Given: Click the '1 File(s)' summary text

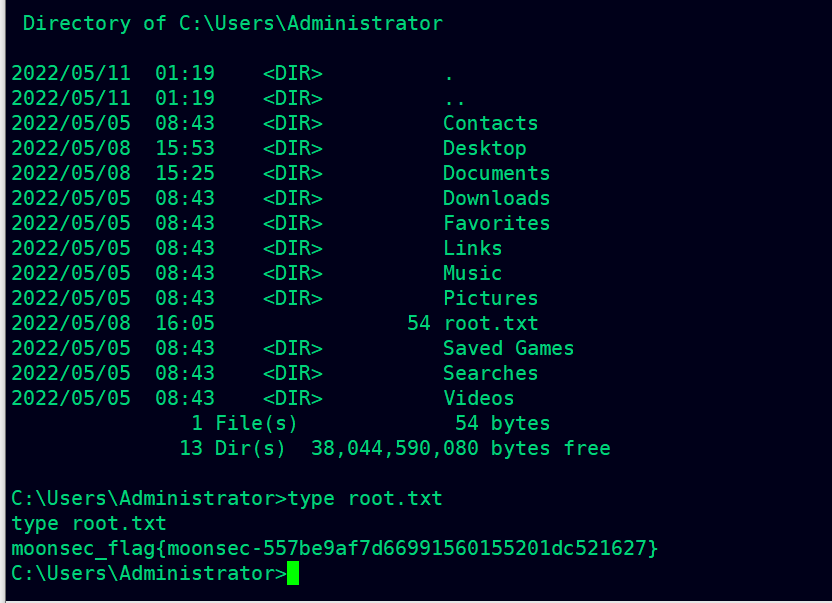Looking at the screenshot, I should [244, 424].
